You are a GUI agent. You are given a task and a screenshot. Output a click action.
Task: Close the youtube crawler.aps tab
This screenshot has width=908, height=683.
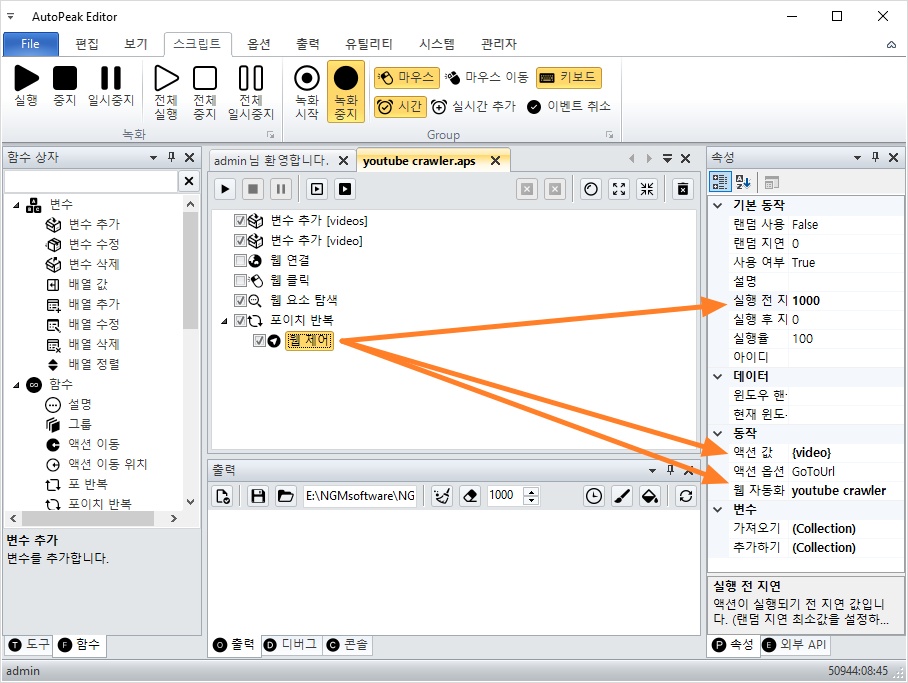pyautogui.click(x=495, y=160)
